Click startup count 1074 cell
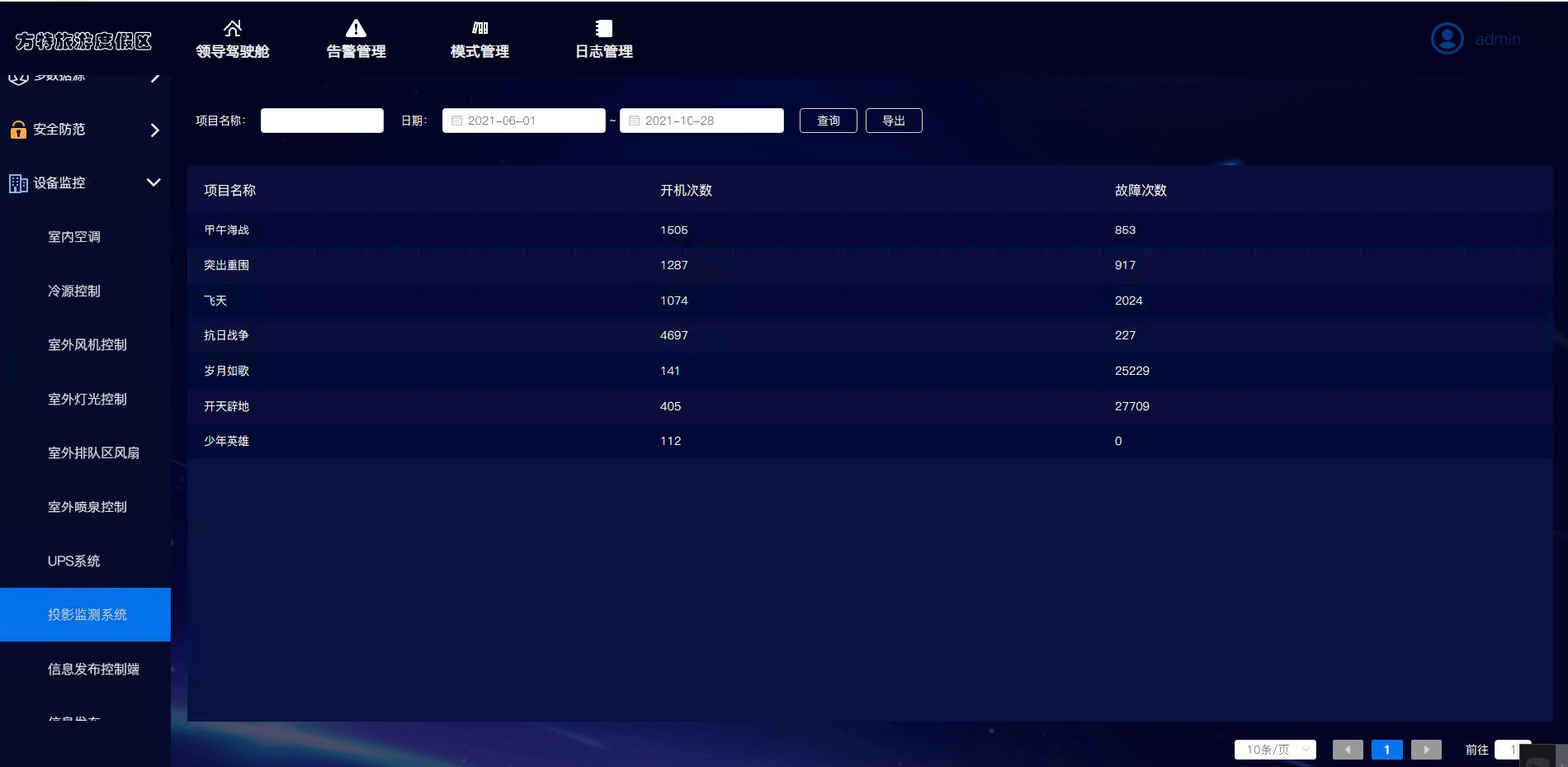The image size is (1568, 767). pos(674,301)
